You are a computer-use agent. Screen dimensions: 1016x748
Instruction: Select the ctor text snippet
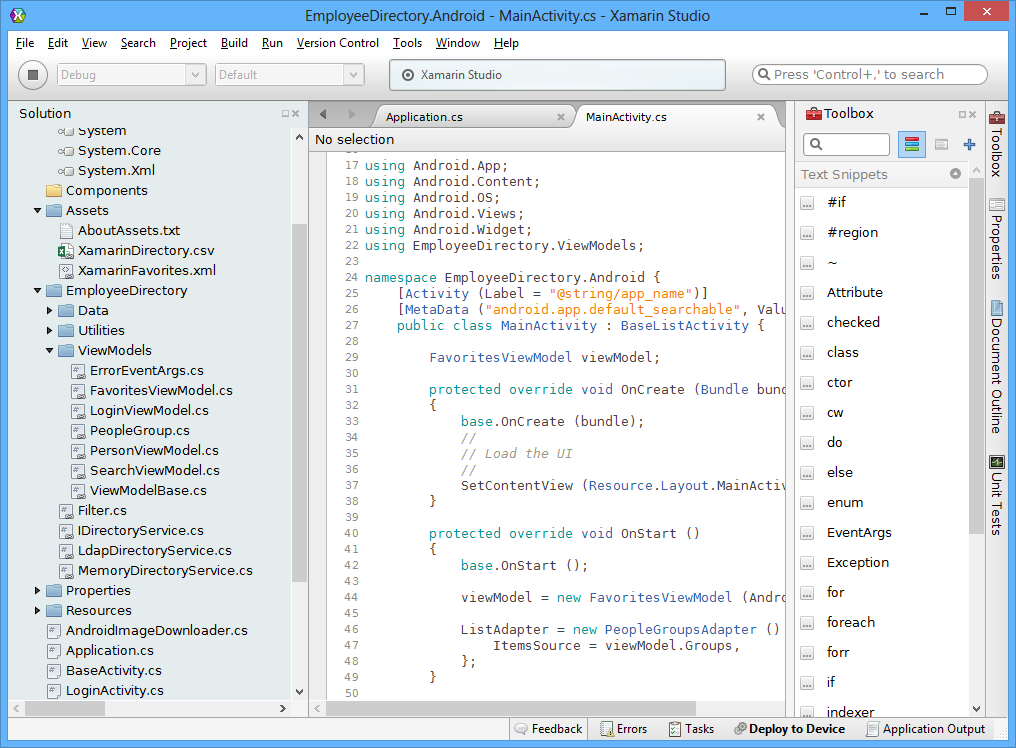coord(840,382)
